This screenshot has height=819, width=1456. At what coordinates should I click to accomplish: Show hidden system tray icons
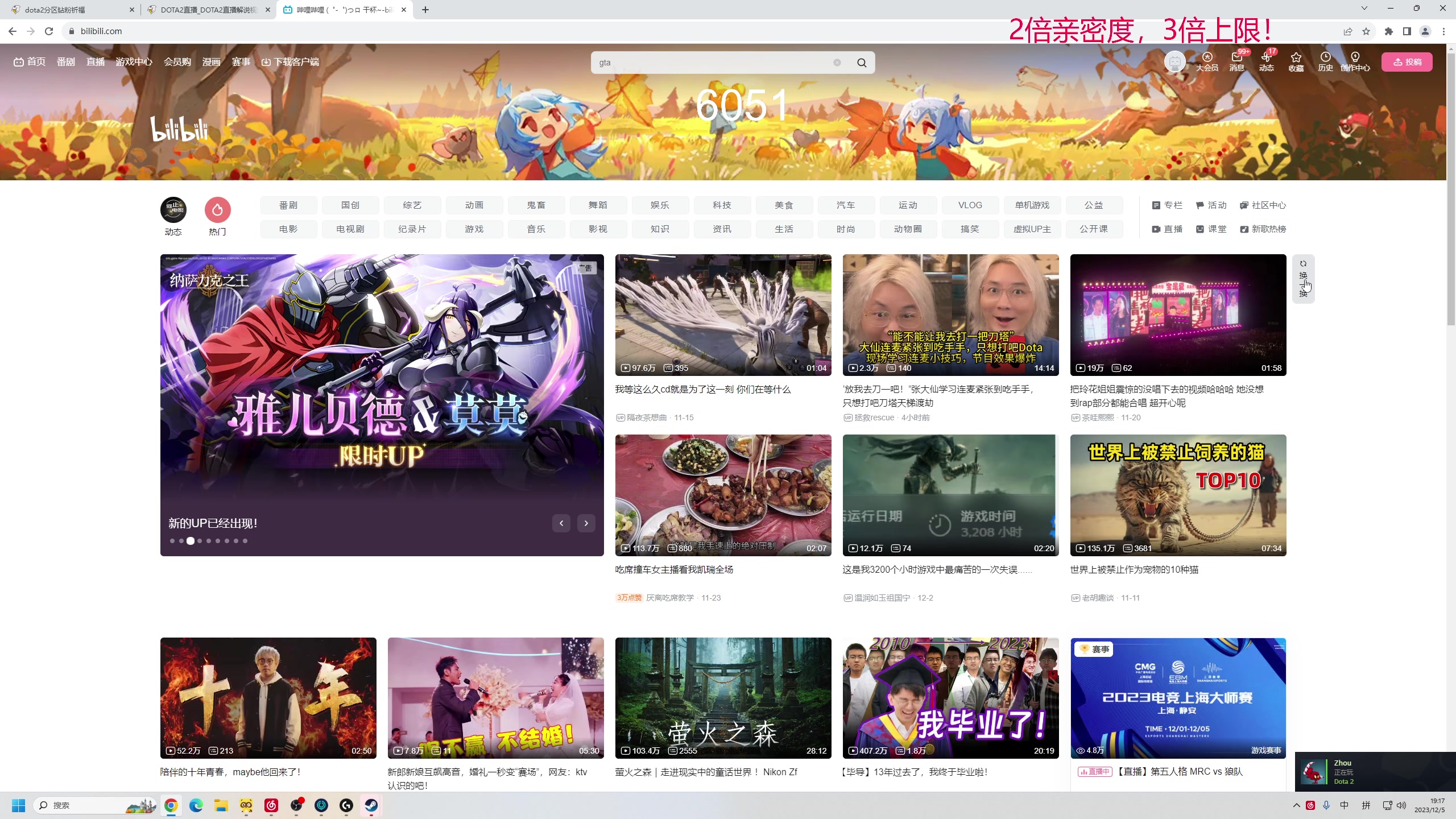coord(1297,805)
